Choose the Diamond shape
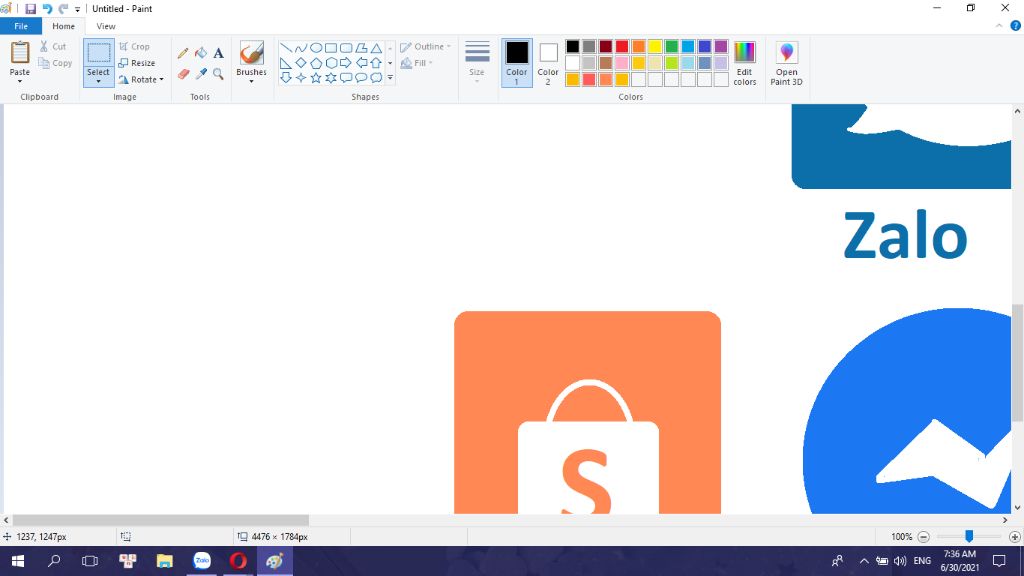The width and height of the screenshot is (1024, 576). pos(300,63)
